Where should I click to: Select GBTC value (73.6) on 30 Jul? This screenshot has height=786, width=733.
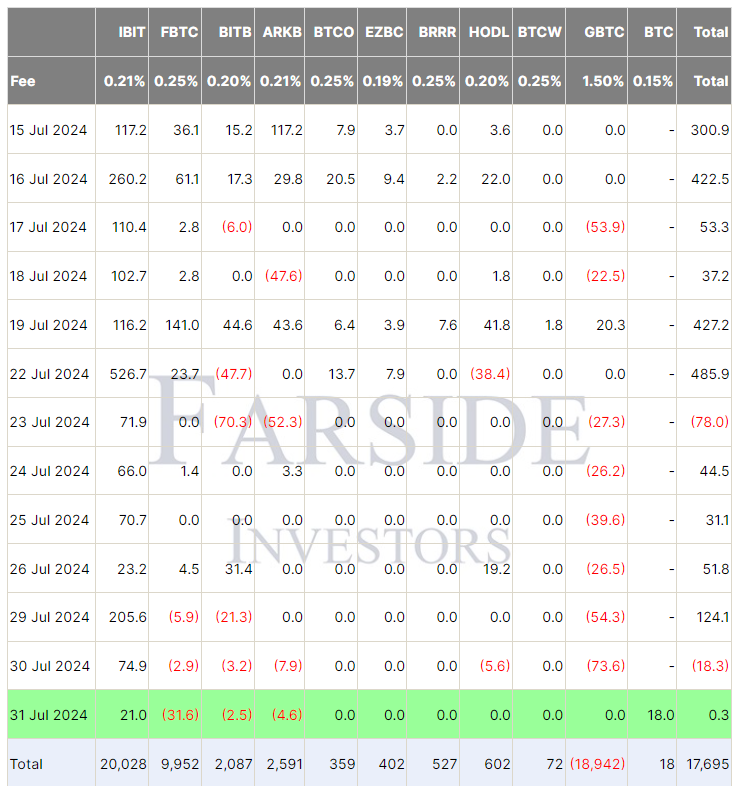tap(606, 666)
